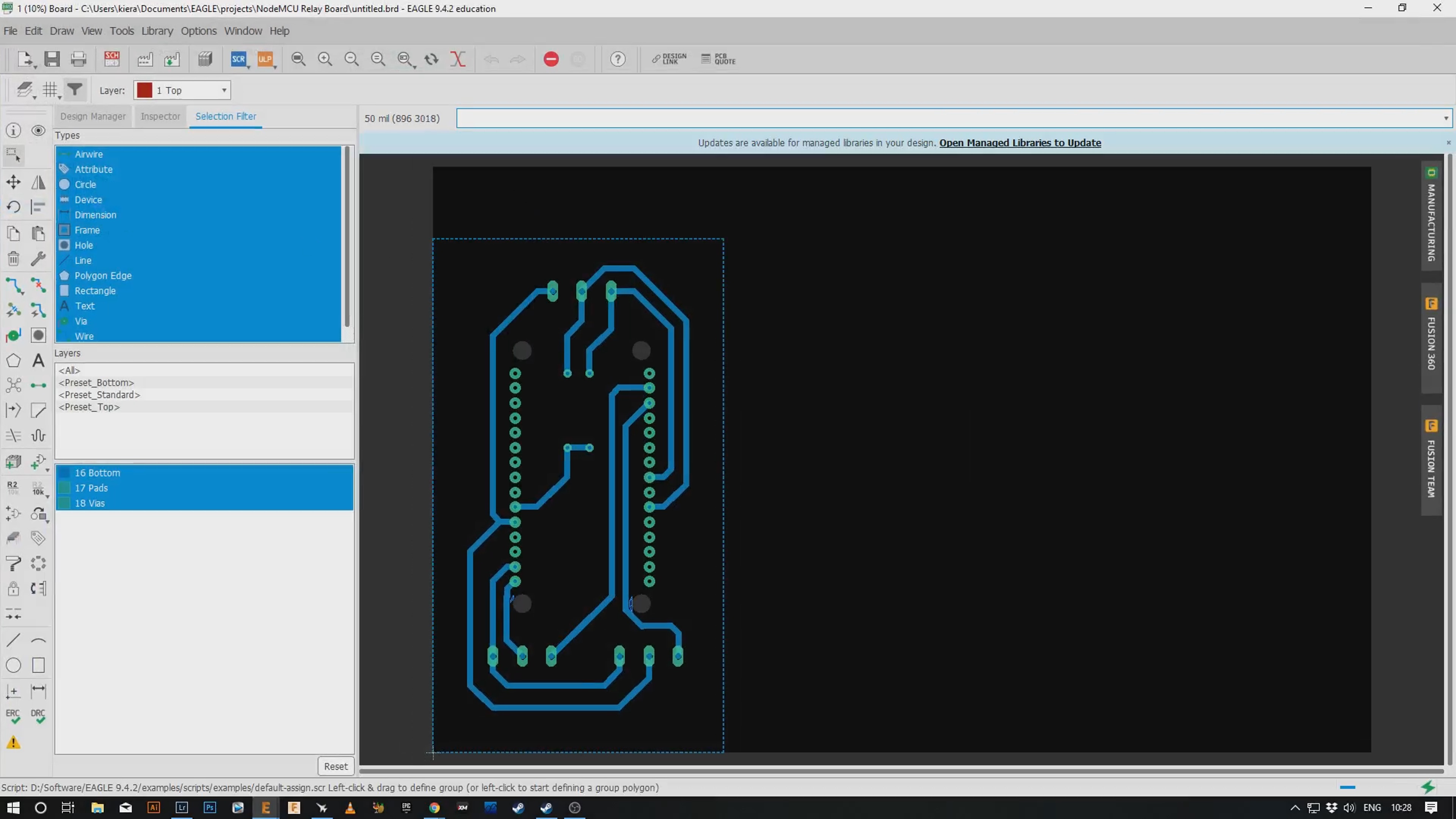Select the Route airwire tool
Screen dimensions: 1456x819
14,286
